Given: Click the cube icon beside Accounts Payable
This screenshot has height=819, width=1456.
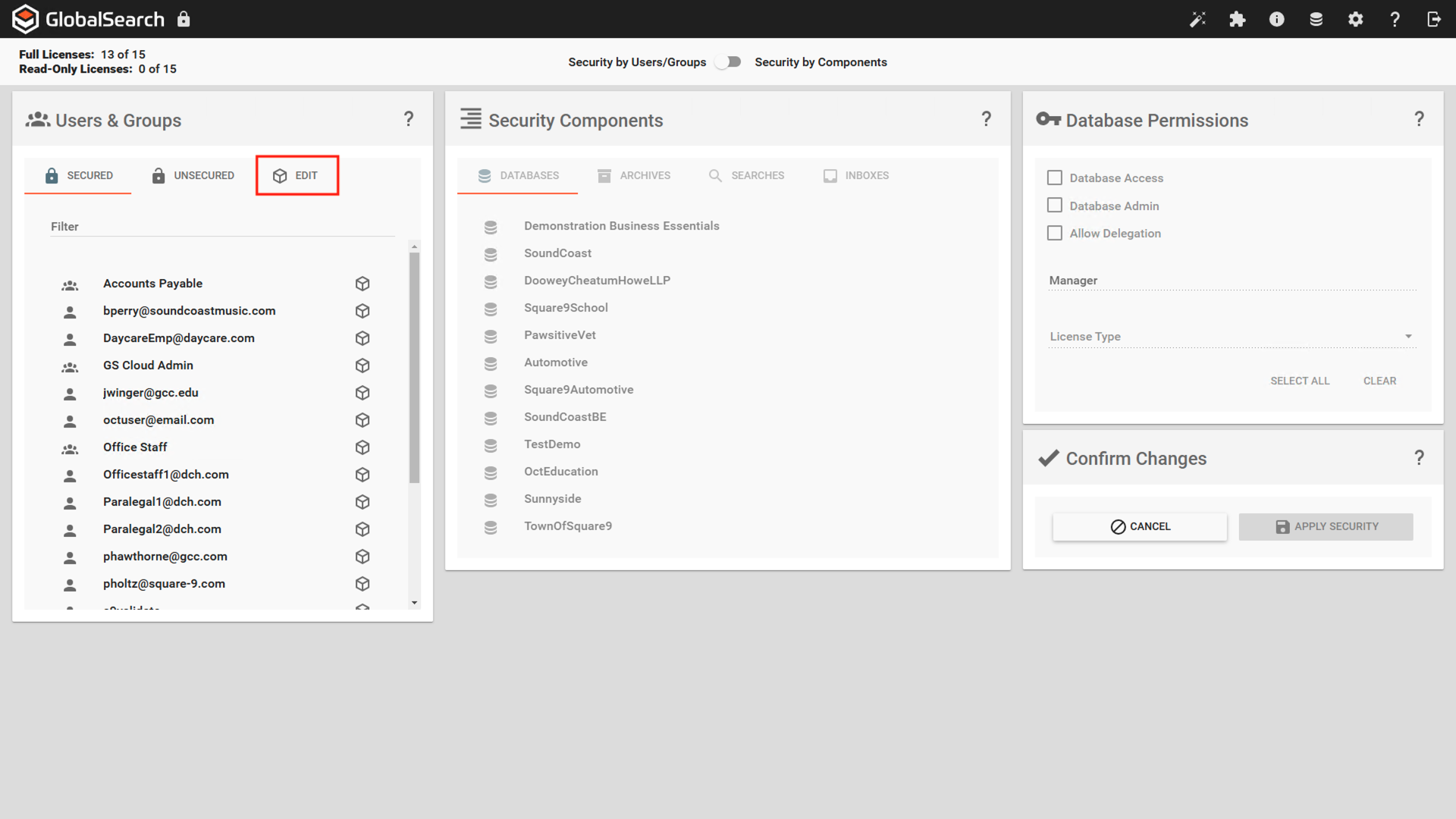Looking at the screenshot, I should 362,283.
